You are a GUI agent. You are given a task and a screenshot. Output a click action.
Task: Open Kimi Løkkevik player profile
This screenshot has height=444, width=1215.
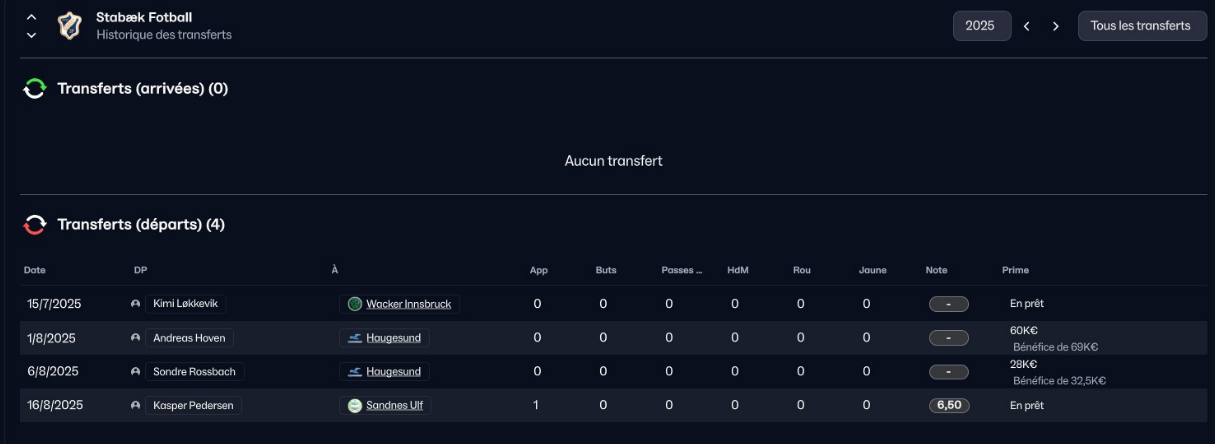(185, 304)
